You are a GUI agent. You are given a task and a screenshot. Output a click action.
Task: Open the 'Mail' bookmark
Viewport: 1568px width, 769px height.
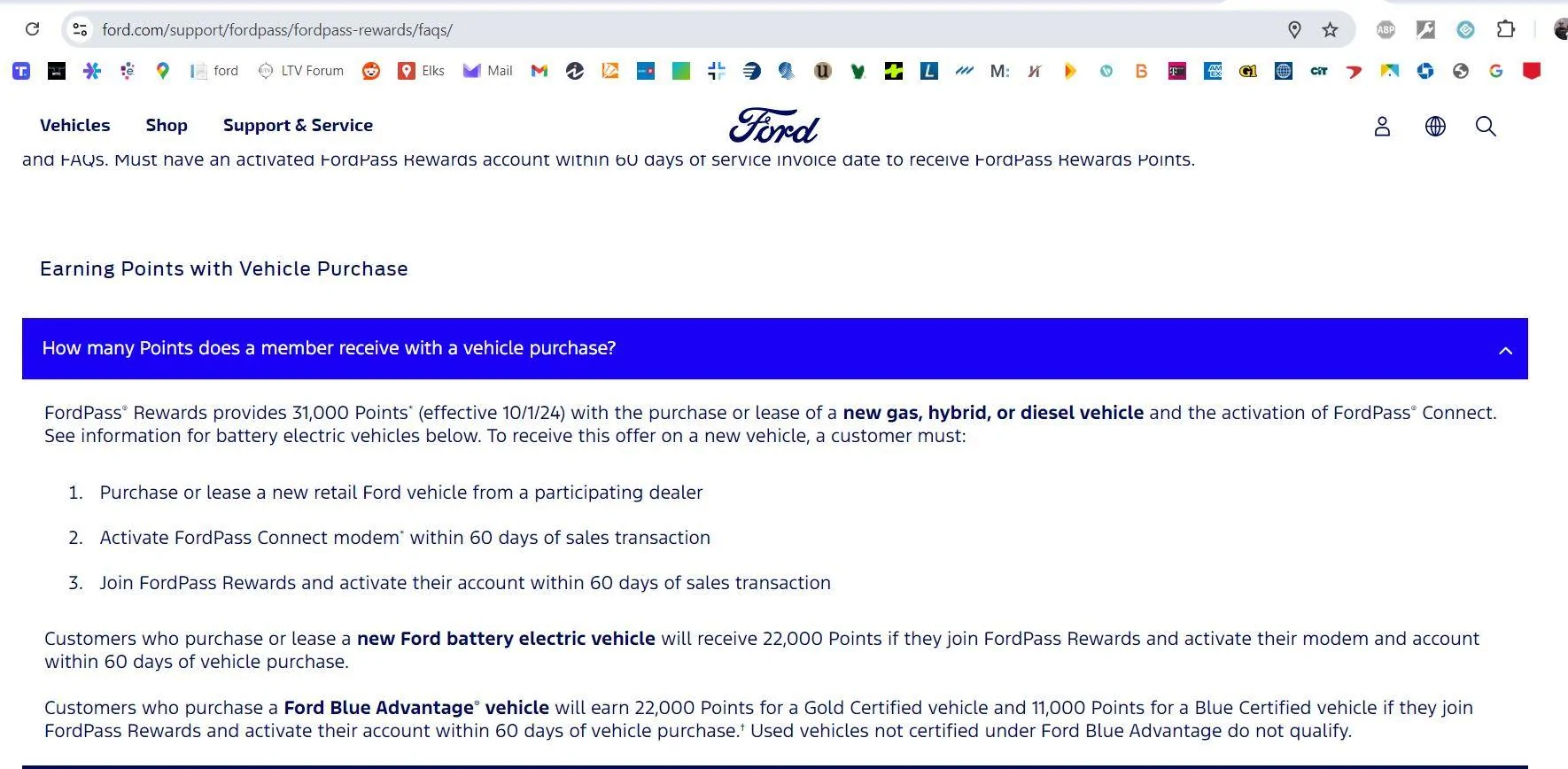tap(487, 71)
